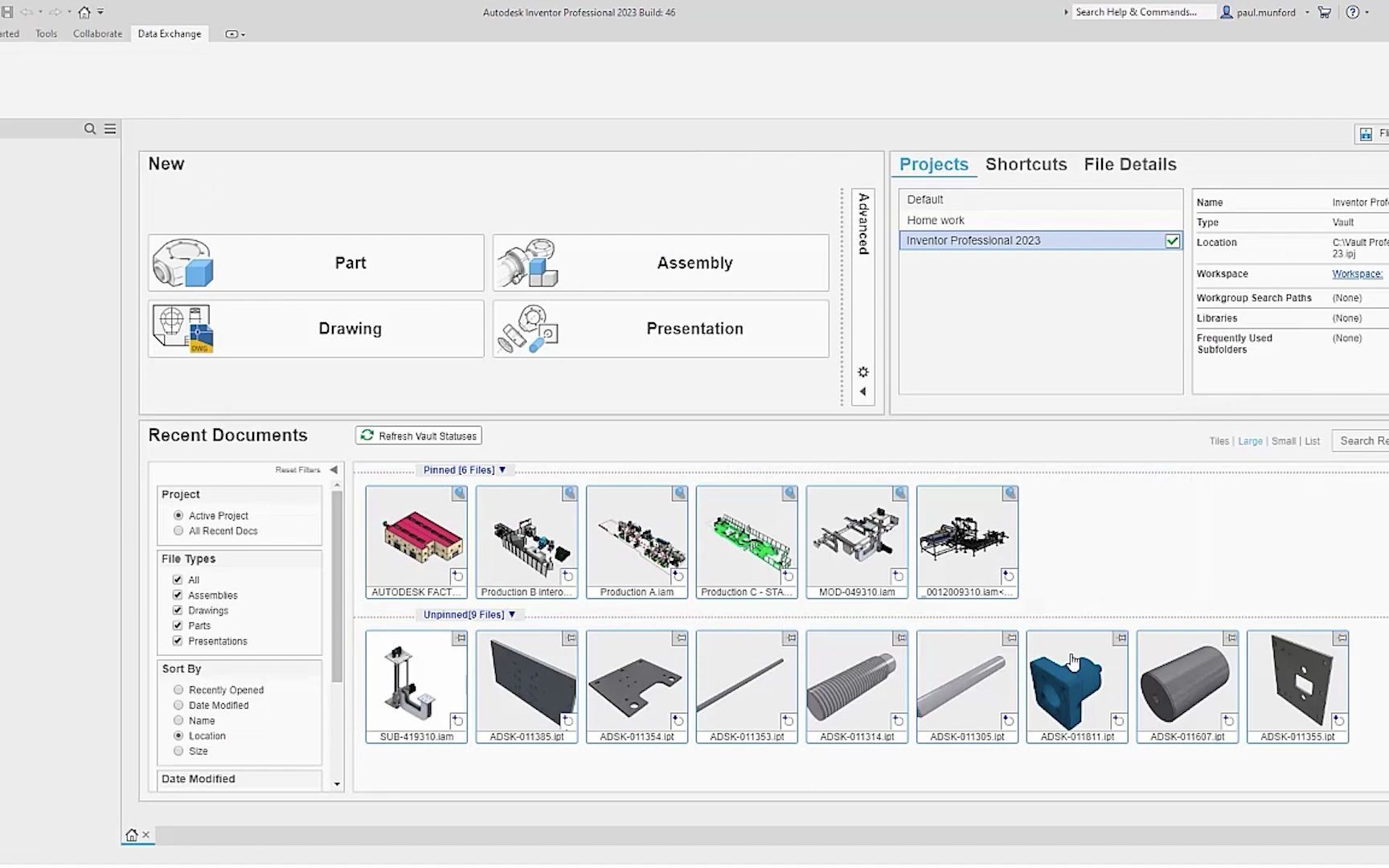Click the search magnifier in browser panel
The width and height of the screenshot is (1389, 868).
click(x=90, y=129)
